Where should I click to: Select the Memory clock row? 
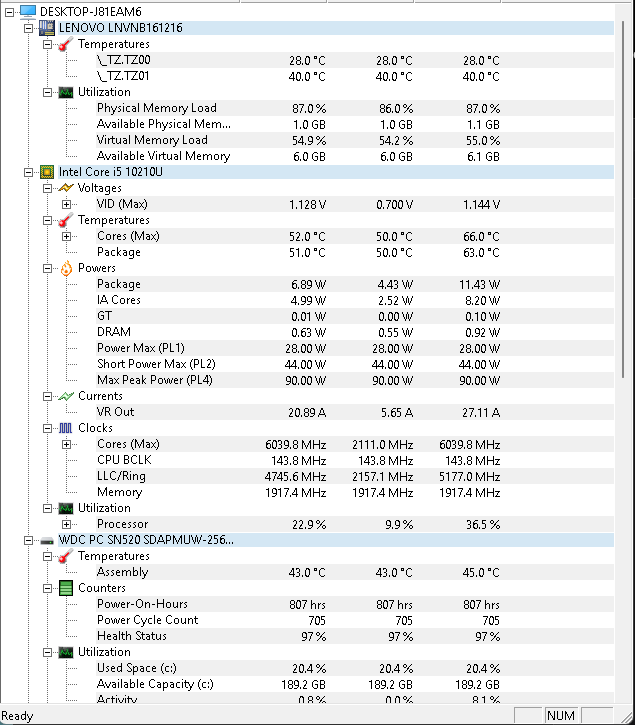point(354,492)
